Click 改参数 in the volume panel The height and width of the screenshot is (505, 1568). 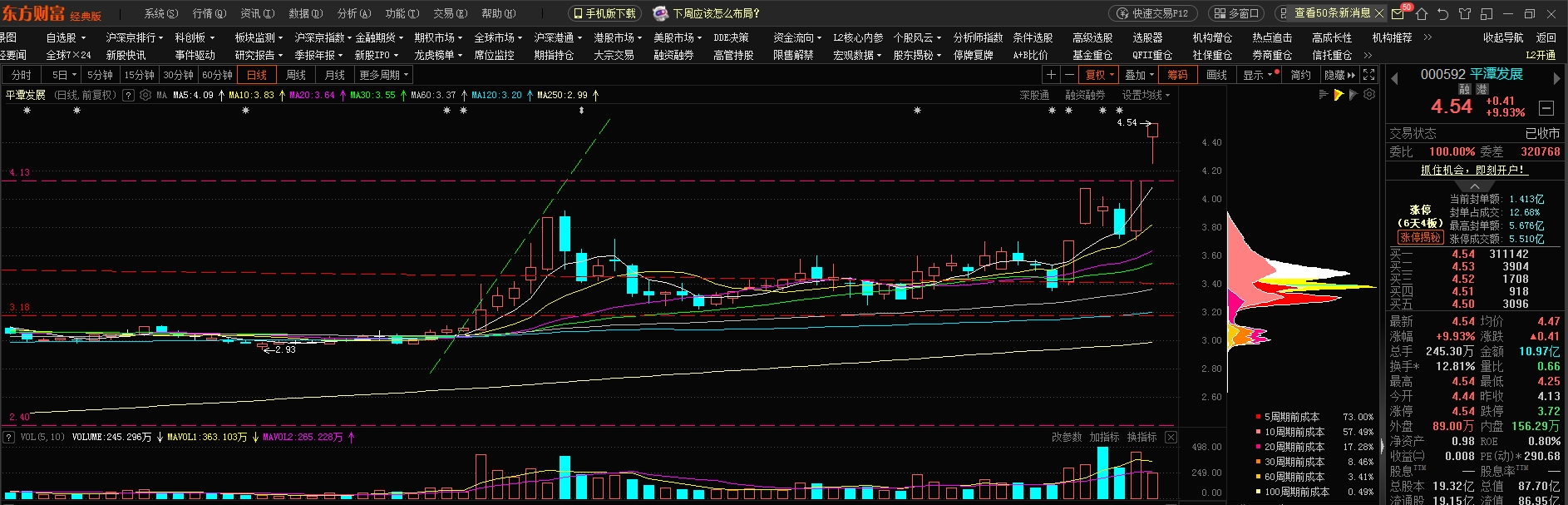tap(1067, 437)
